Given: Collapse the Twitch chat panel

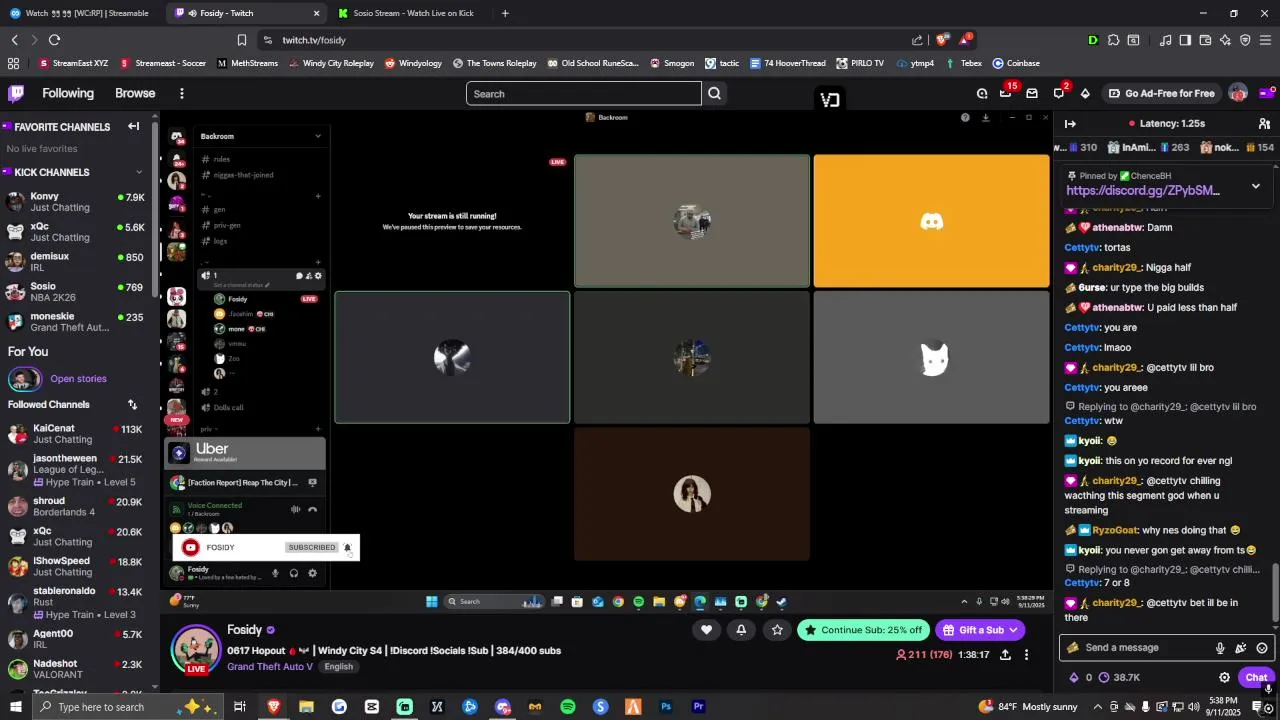Looking at the screenshot, I should [x=1070, y=123].
